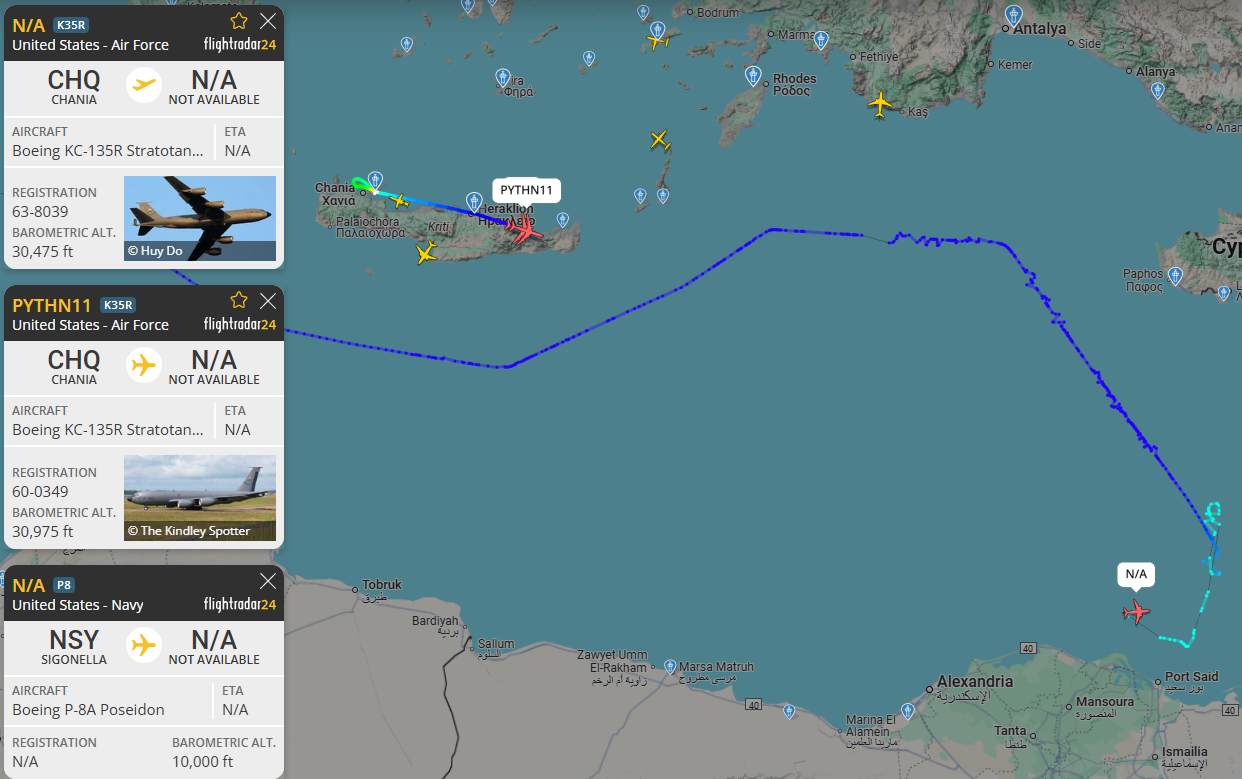1242x779 pixels.
Task: Close the PYTHN11 flight card
Action: click(268, 300)
